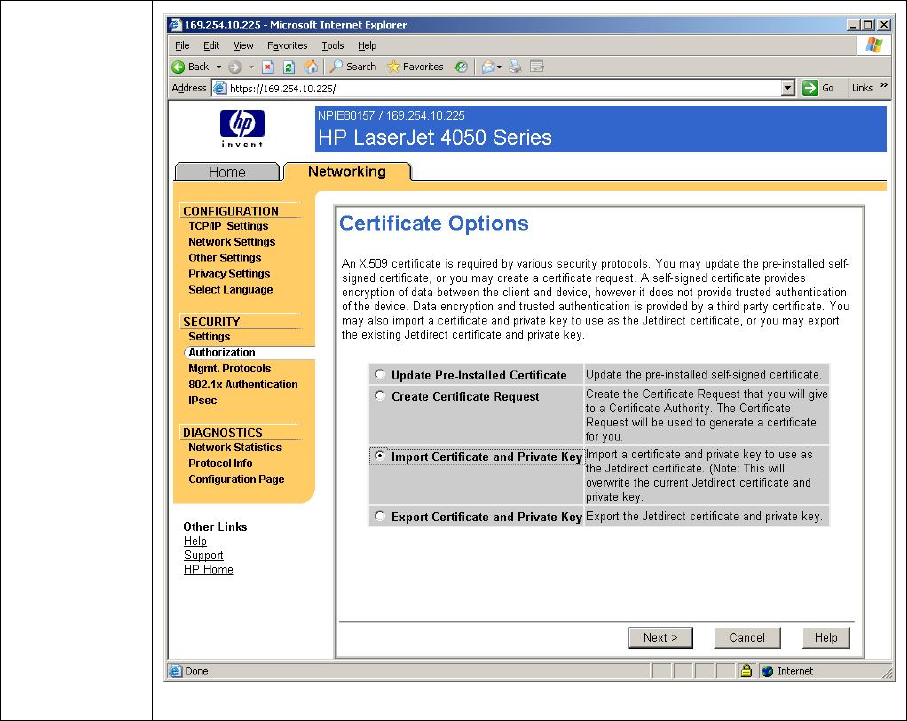The height and width of the screenshot is (721, 907).
Task: Click the Home house icon
Action: pos(311,67)
